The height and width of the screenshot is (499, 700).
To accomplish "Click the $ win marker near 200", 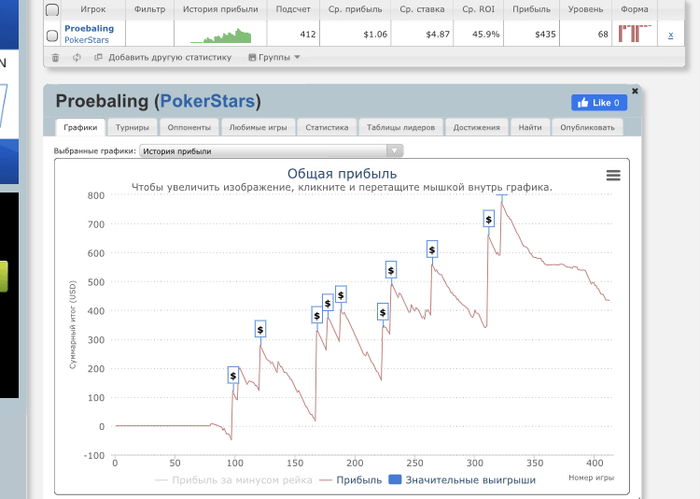I will (x=233, y=375).
